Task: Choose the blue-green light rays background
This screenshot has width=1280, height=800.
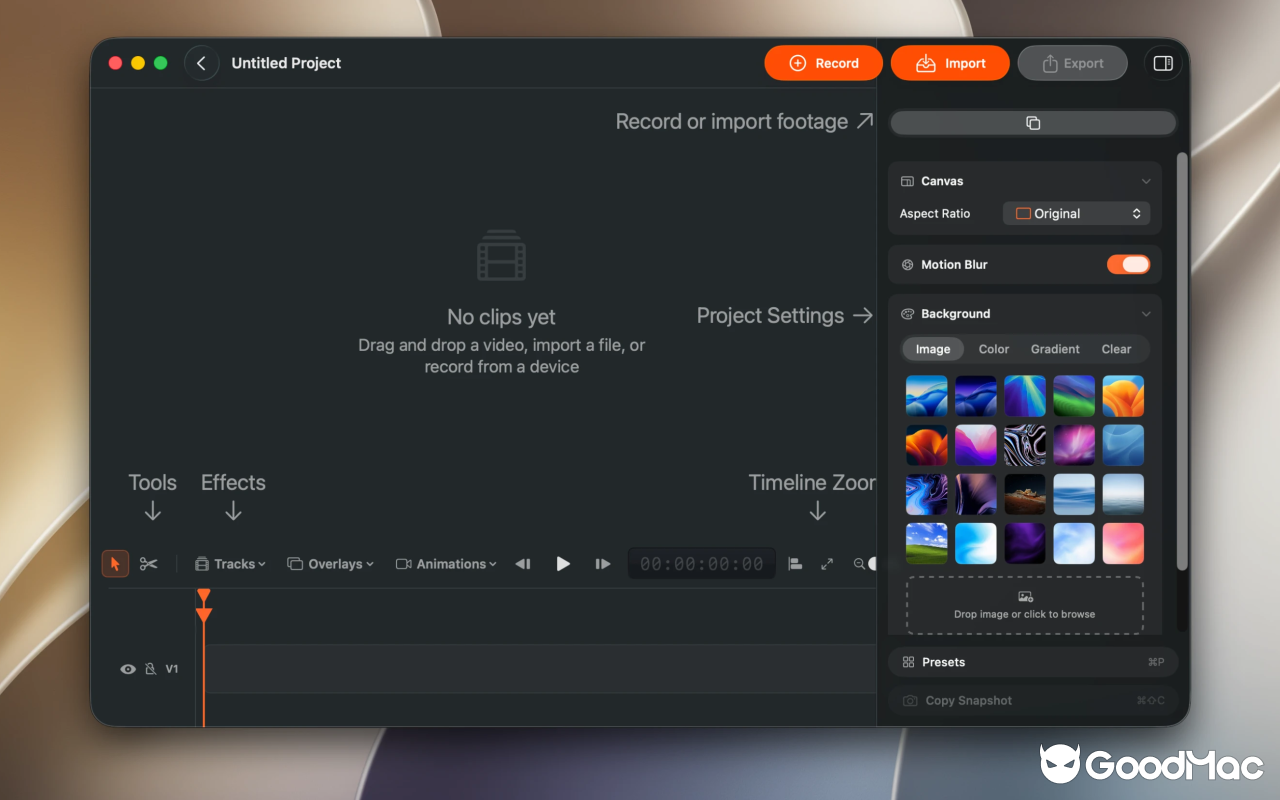Action: 1025,396
